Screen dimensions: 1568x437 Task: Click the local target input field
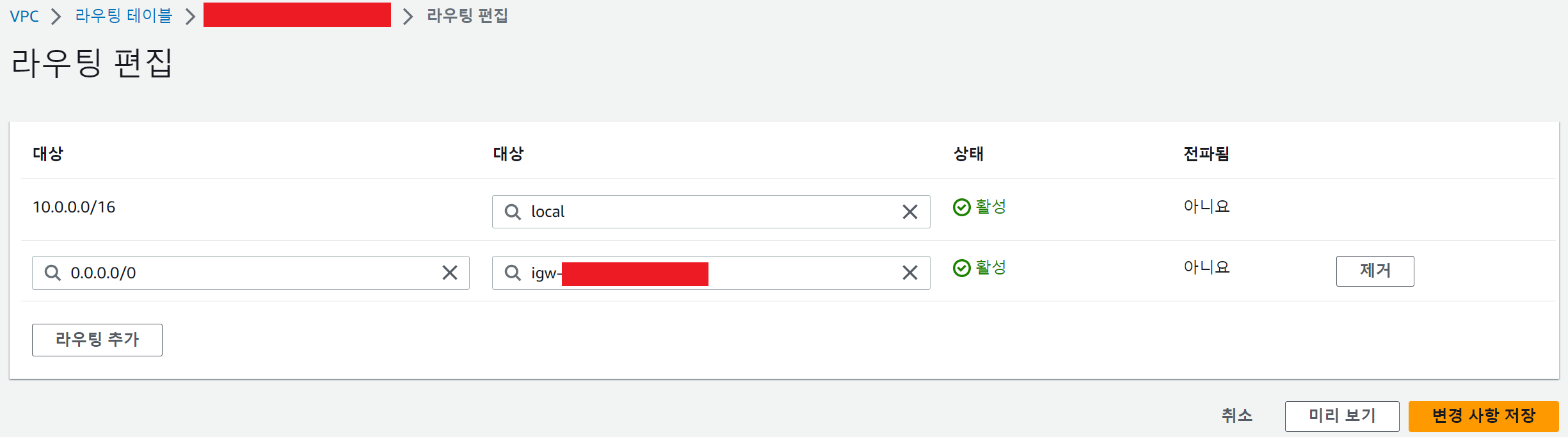coord(711,212)
